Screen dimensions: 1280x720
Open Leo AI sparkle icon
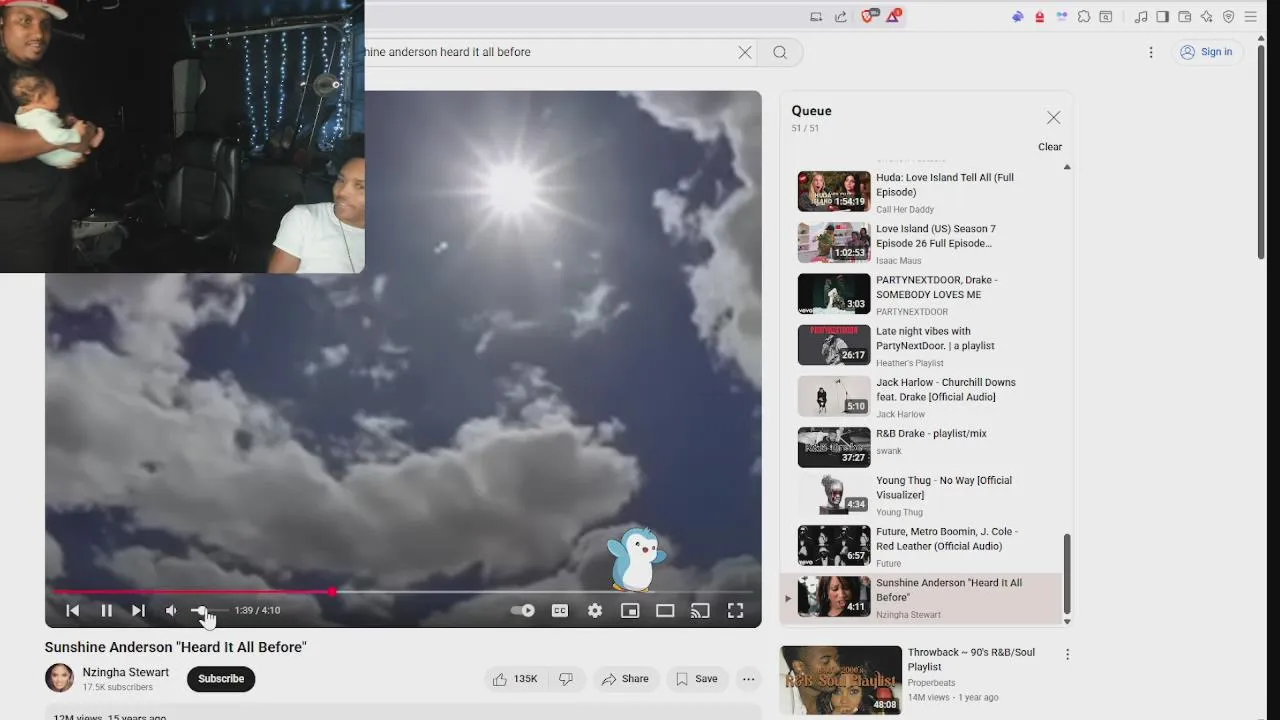click(1207, 16)
